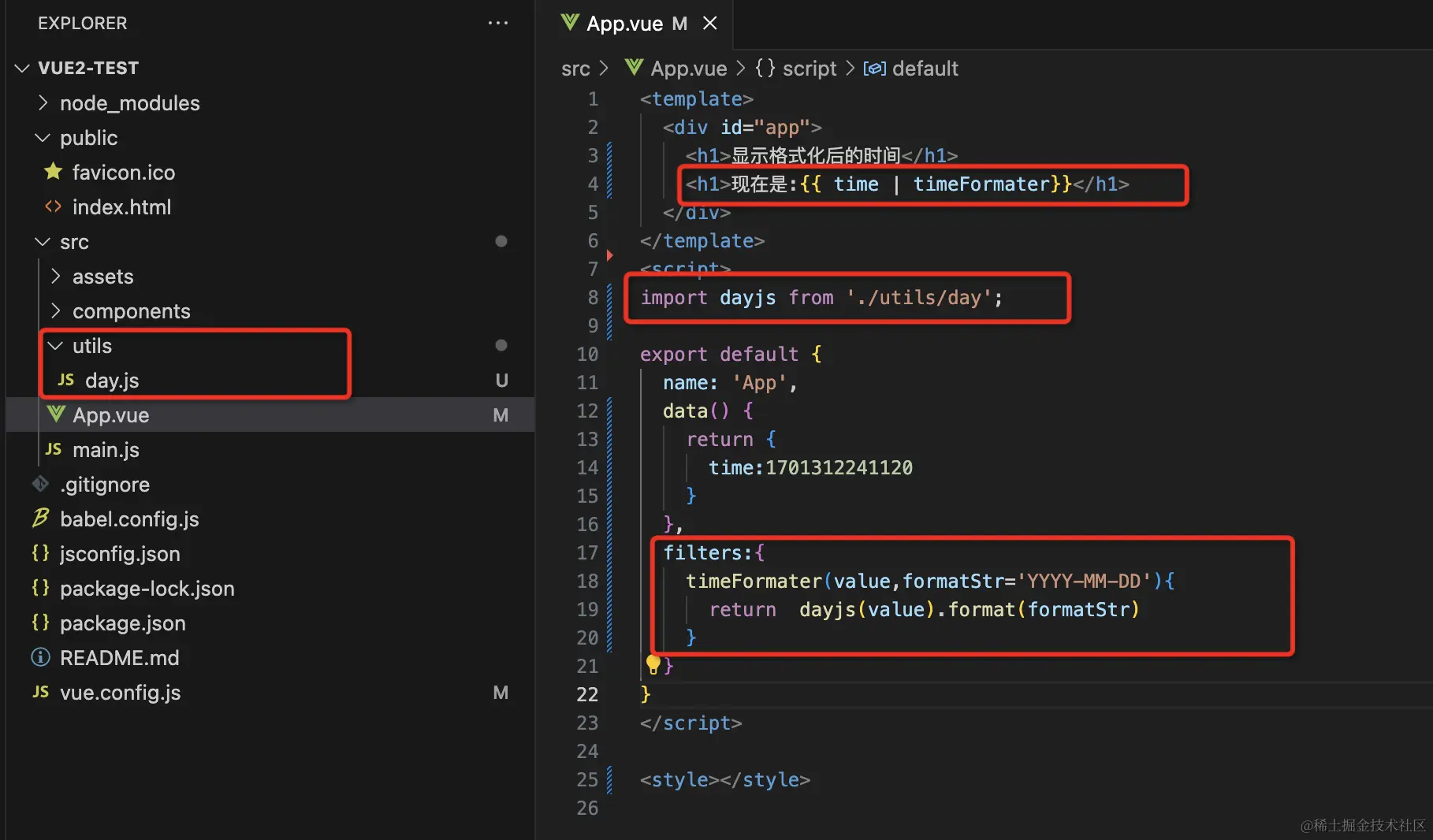Collapse the src folder
The width and height of the screenshot is (1433, 840).
pos(43,241)
